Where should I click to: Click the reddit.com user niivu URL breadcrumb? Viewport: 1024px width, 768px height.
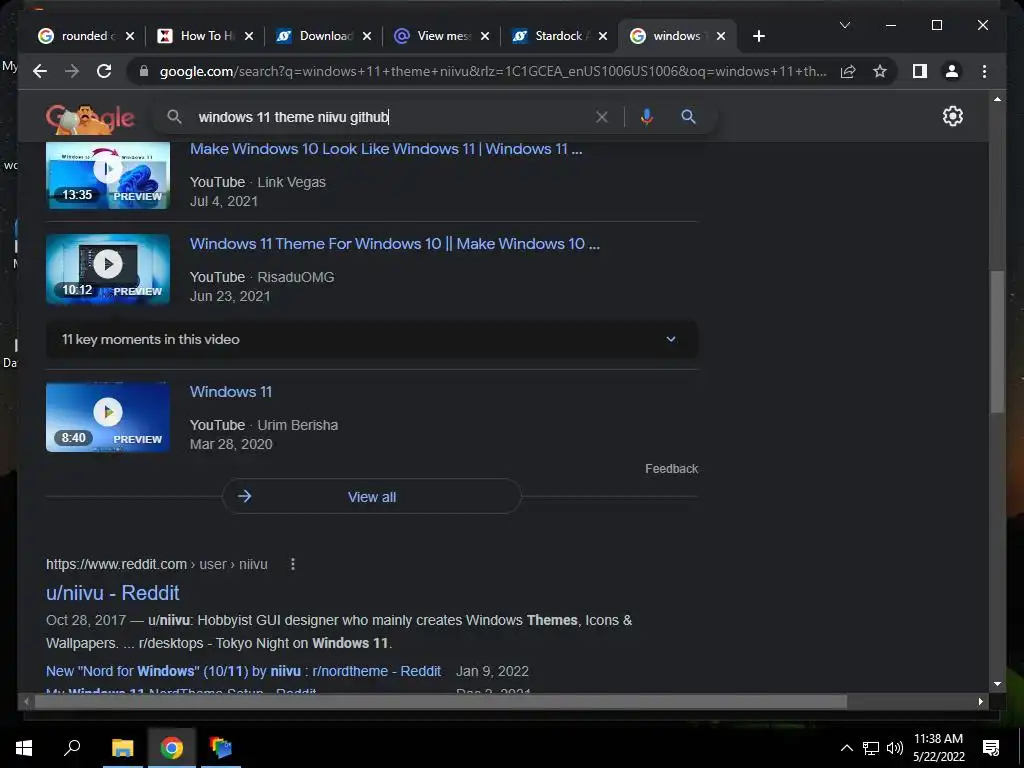click(157, 564)
